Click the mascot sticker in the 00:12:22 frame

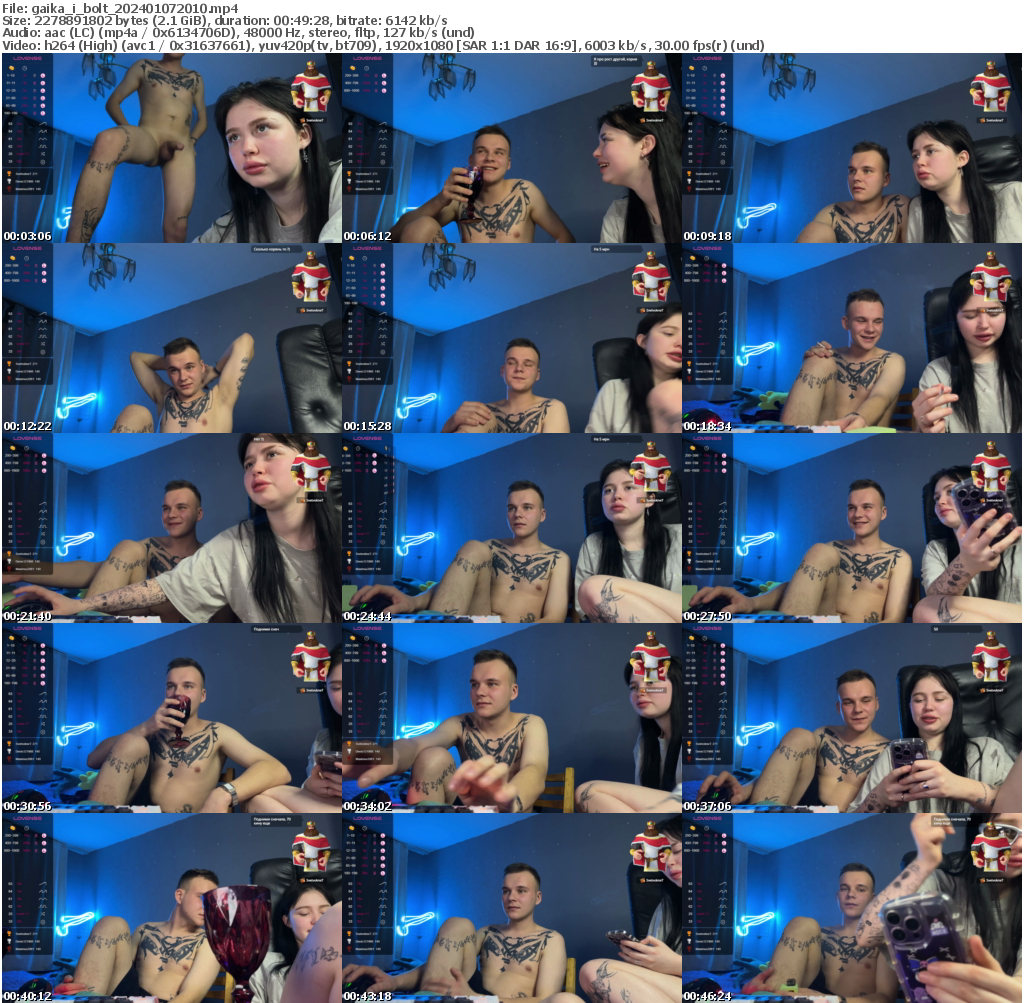click(311, 276)
